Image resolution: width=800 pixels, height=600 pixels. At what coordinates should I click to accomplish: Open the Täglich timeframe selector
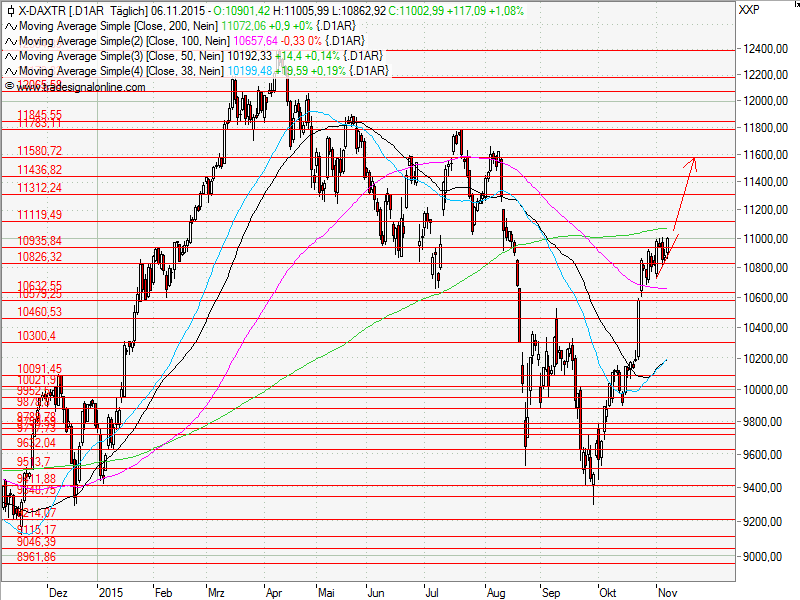tap(128, 9)
